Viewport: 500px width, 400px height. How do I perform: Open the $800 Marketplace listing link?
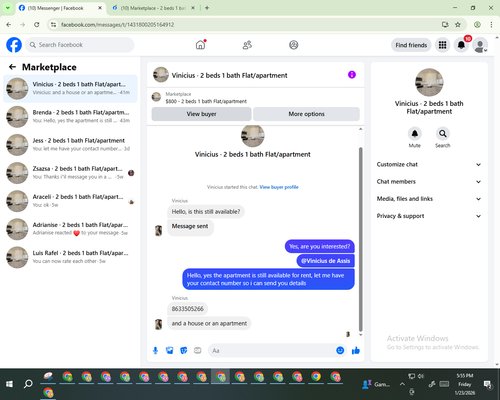tap(206, 101)
